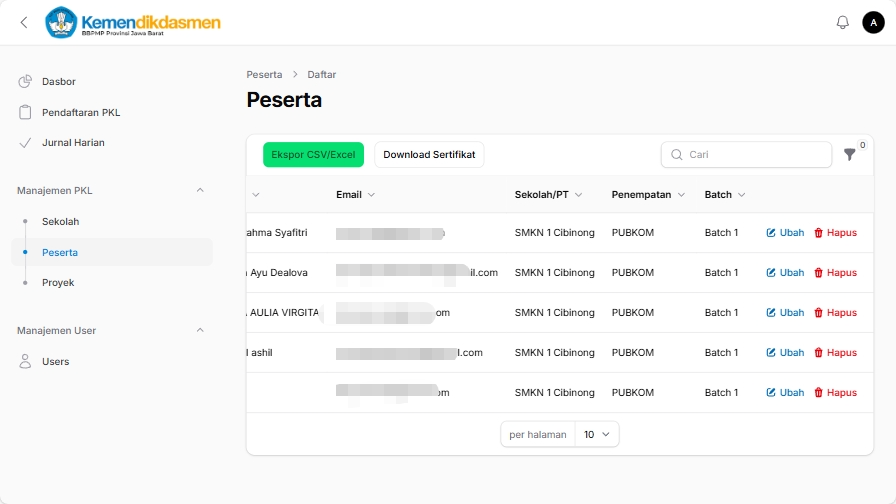896x504 pixels.
Task: Click Batch 1 in AULIA VIRGITA row
Action: point(721,313)
